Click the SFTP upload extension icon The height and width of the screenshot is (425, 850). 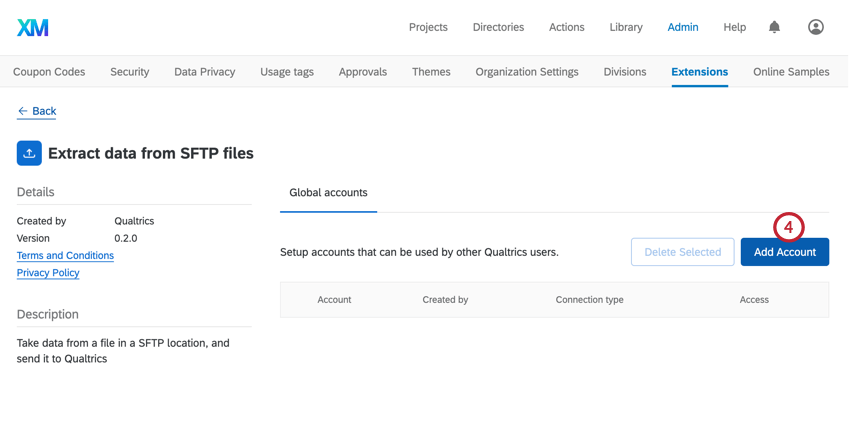point(29,153)
